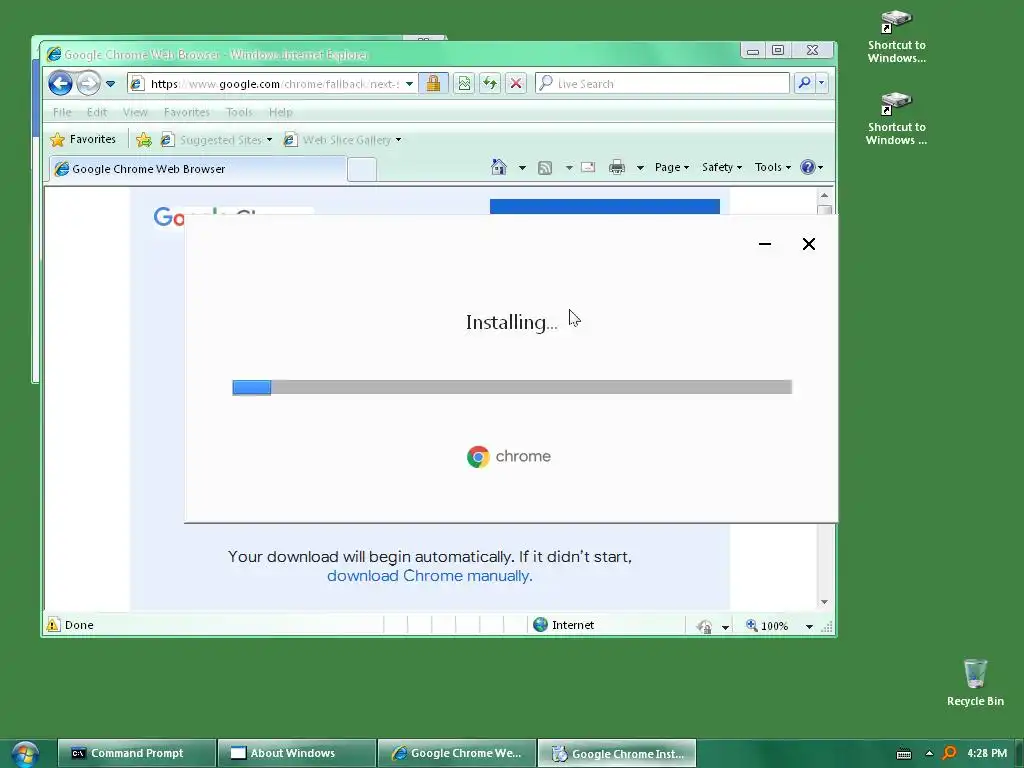Stop loading with the red X icon
This screenshot has height=768, width=1024.
point(516,84)
